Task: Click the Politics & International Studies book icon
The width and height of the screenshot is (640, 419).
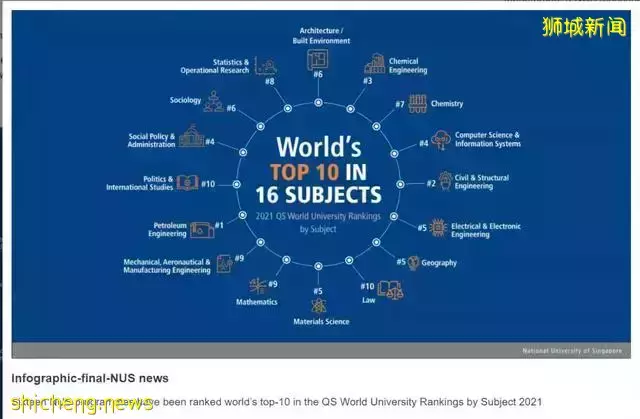Action: (x=187, y=183)
